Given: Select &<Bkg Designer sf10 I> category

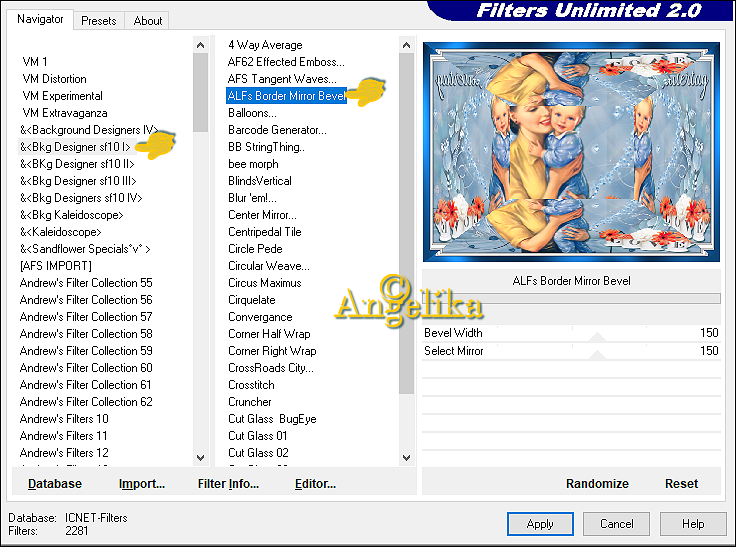Looking at the screenshot, I should [75, 147].
